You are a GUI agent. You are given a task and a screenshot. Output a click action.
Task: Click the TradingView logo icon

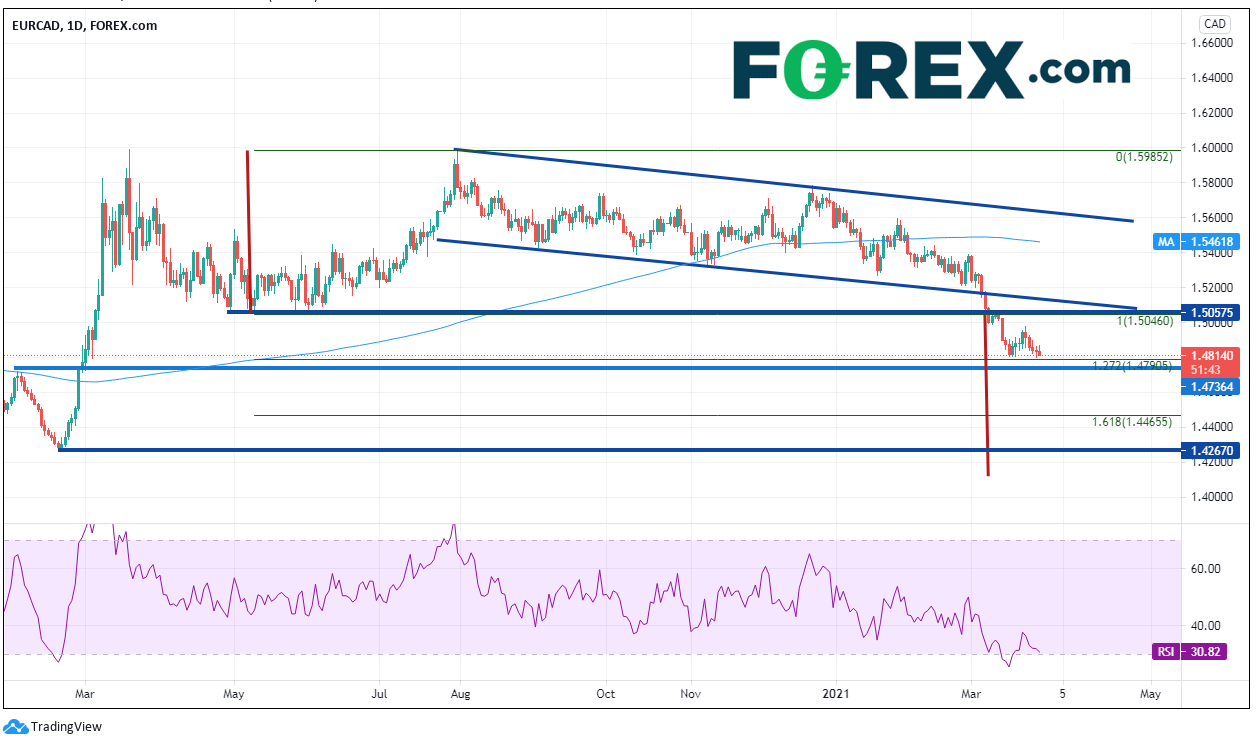tap(15, 727)
